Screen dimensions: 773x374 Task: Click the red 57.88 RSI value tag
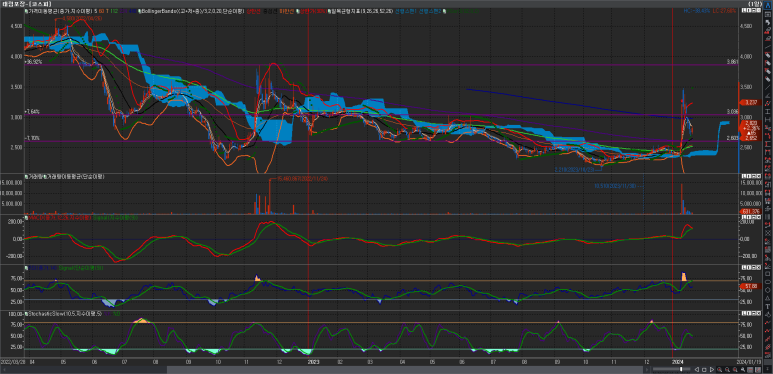[750, 286]
